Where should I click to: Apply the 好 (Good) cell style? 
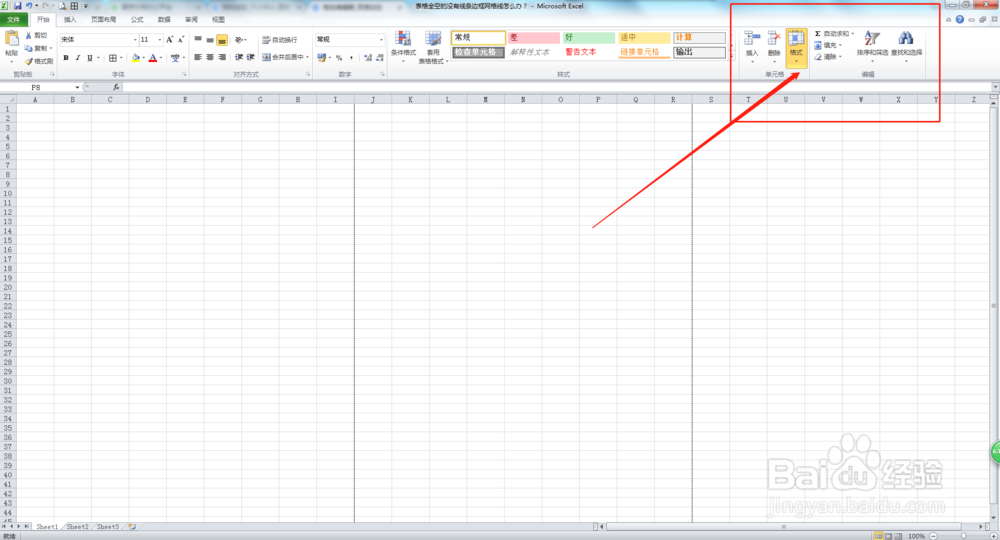click(x=589, y=38)
